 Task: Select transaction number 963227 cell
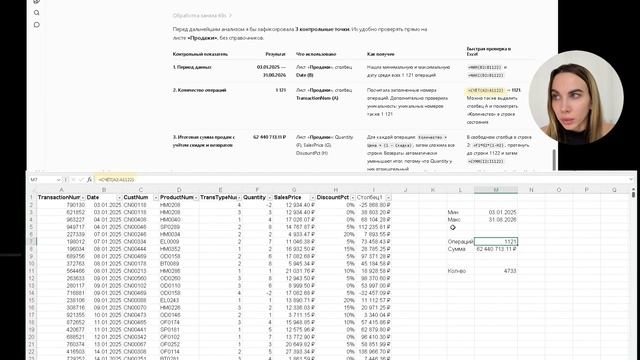pos(61,220)
